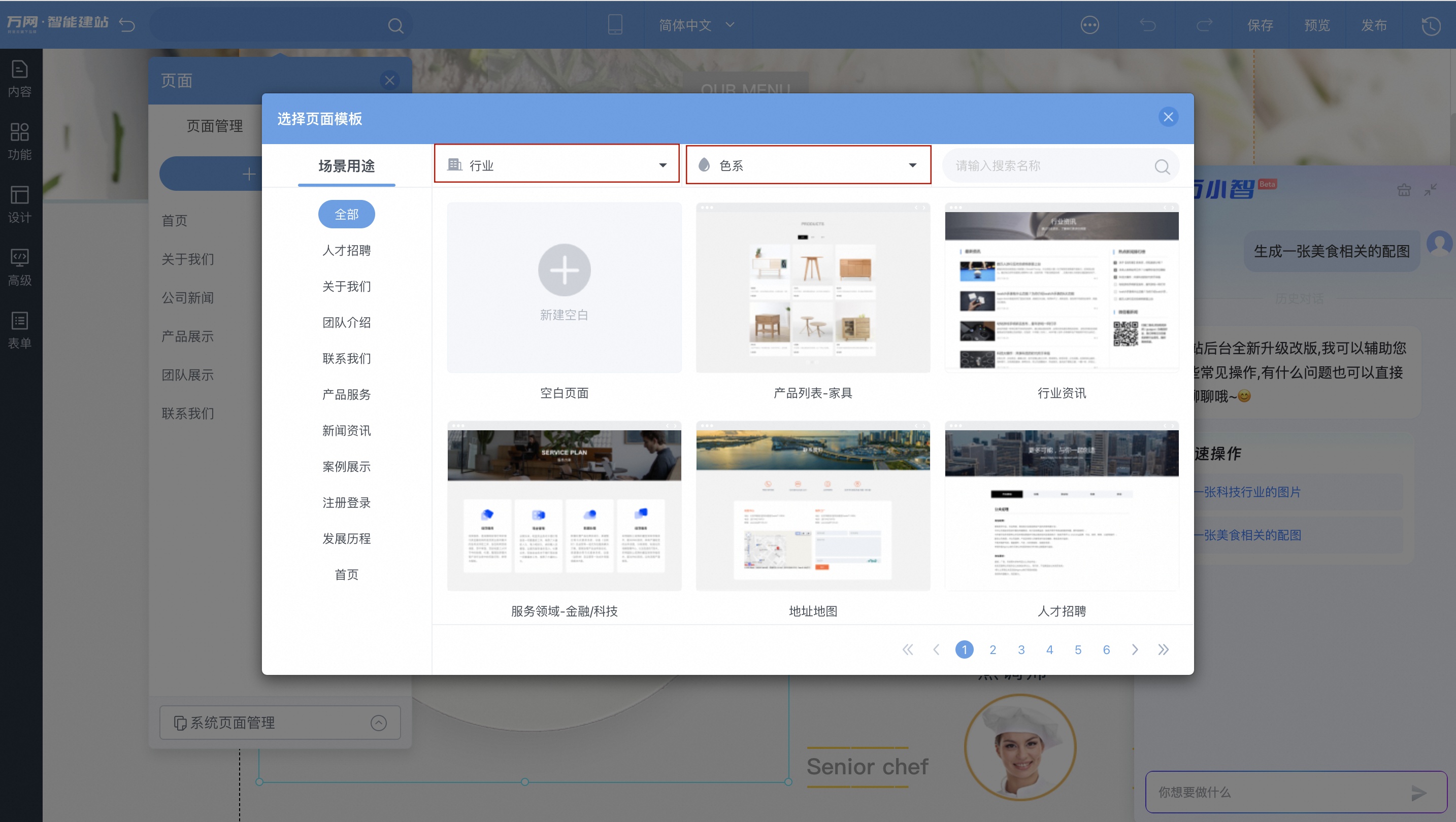Close the 选择页面模板 dialog
The image size is (1456, 822).
click(1168, 117)
